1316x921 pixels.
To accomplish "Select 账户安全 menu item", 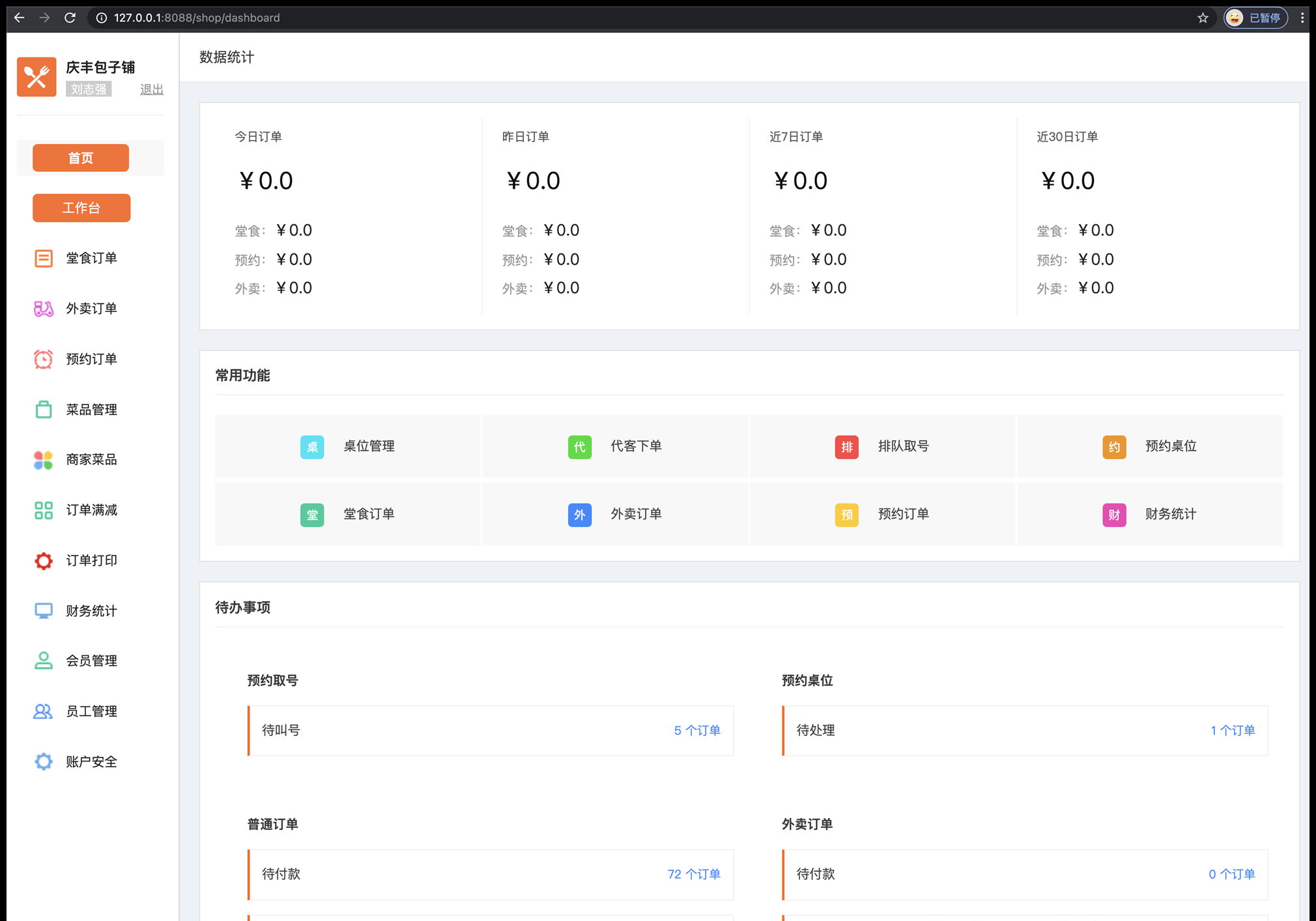I will click(x=91, y=761).
